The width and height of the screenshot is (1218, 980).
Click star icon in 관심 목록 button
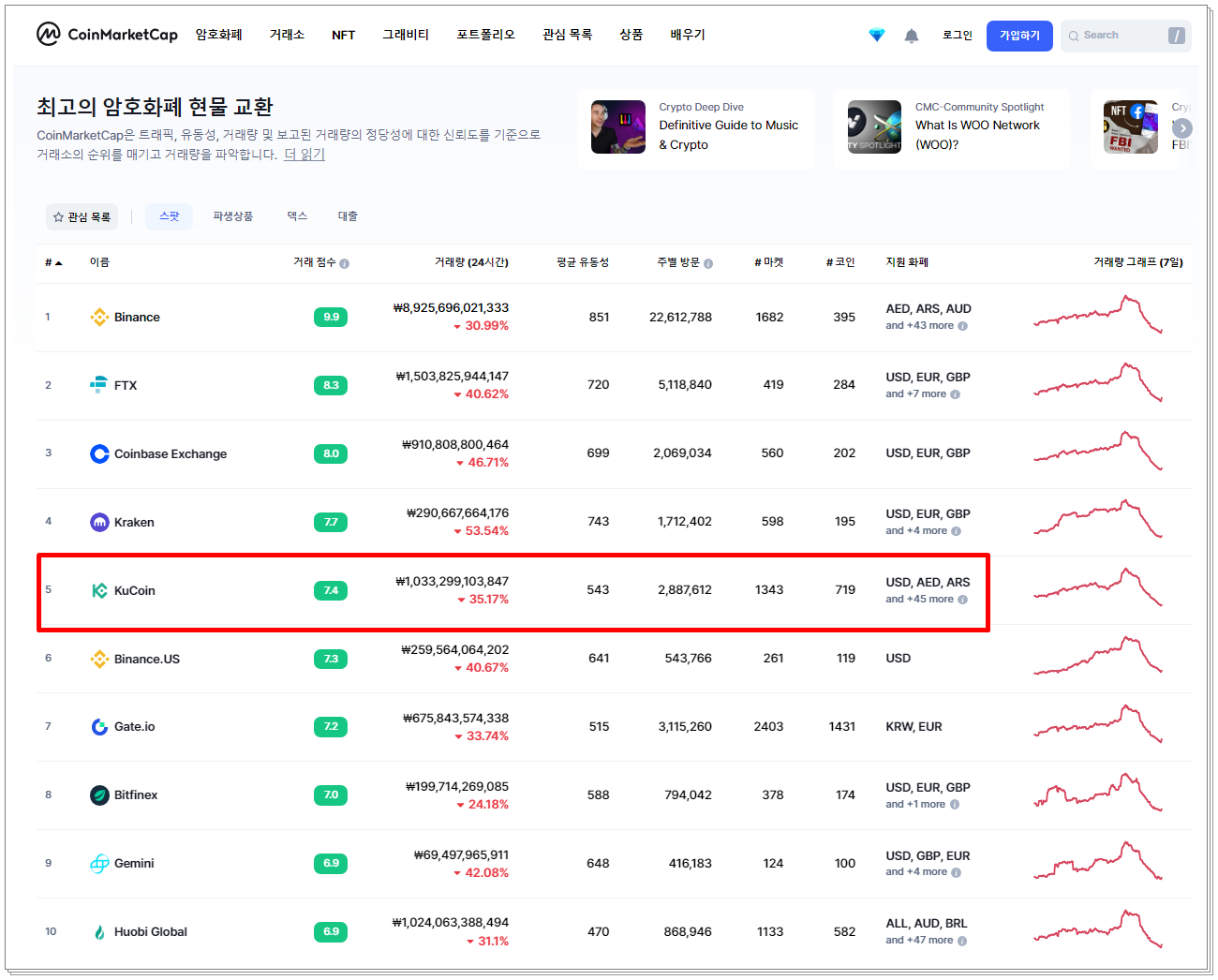click(x=58, y=216)
